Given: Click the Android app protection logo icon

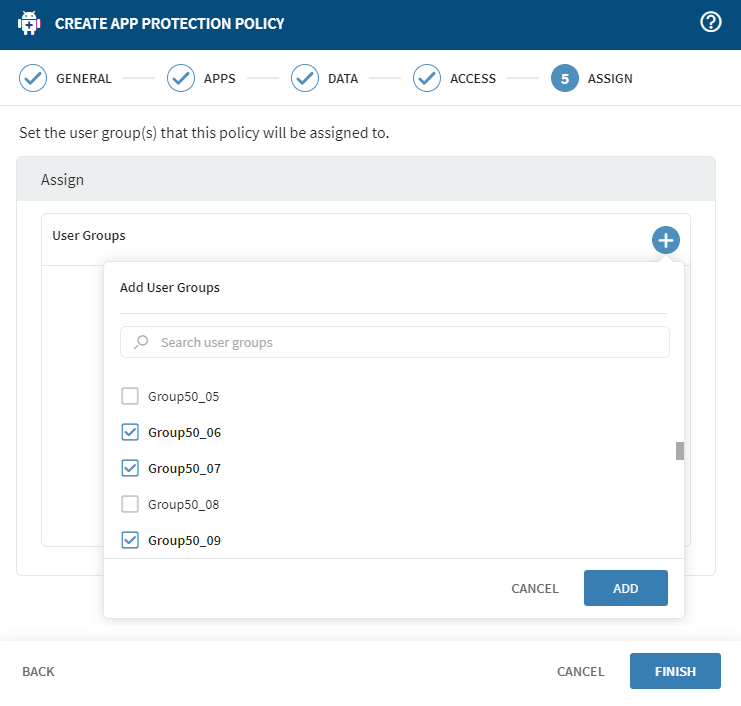Looking at the screenshot, I should (x=29, y=23).
